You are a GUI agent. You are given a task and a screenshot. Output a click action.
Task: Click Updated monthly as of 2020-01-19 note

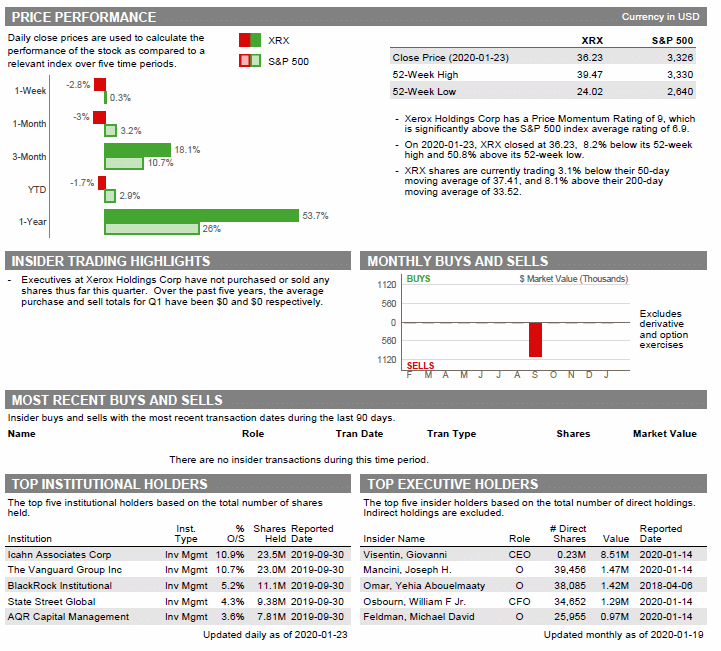(x=624, y=634)
